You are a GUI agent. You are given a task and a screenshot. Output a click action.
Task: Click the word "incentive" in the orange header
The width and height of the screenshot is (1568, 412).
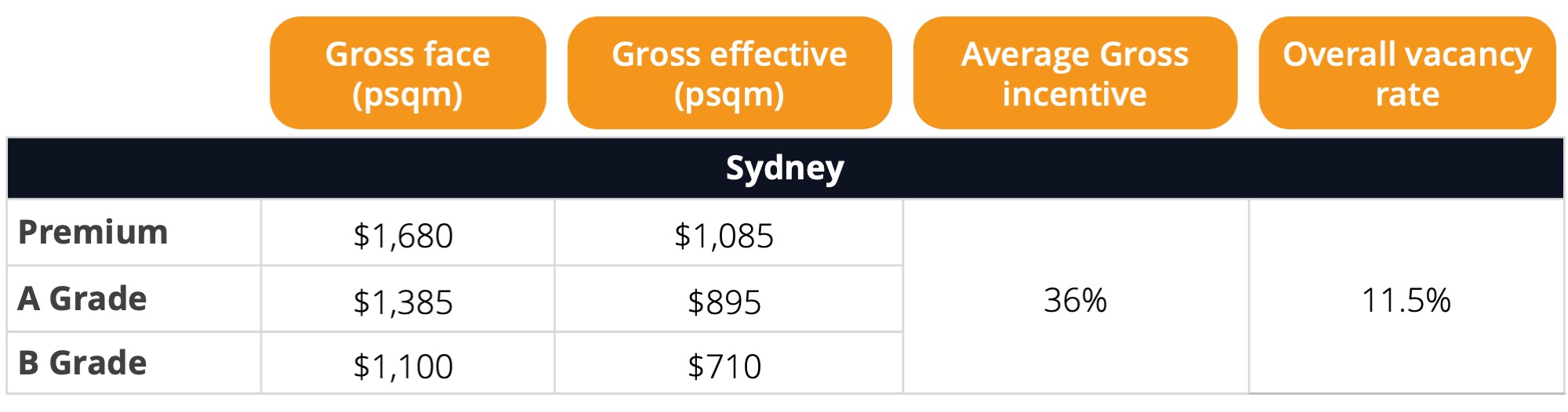point(1075,95)
